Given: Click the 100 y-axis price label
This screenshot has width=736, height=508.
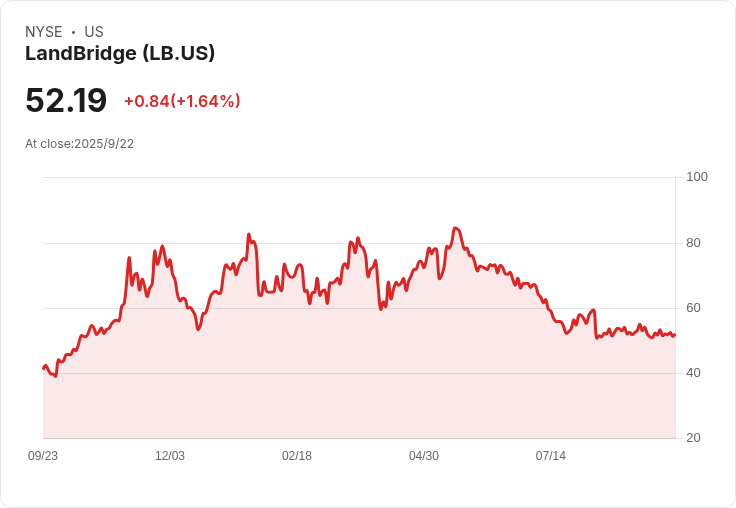Looking at the screenshot, I should coord(697,177).
